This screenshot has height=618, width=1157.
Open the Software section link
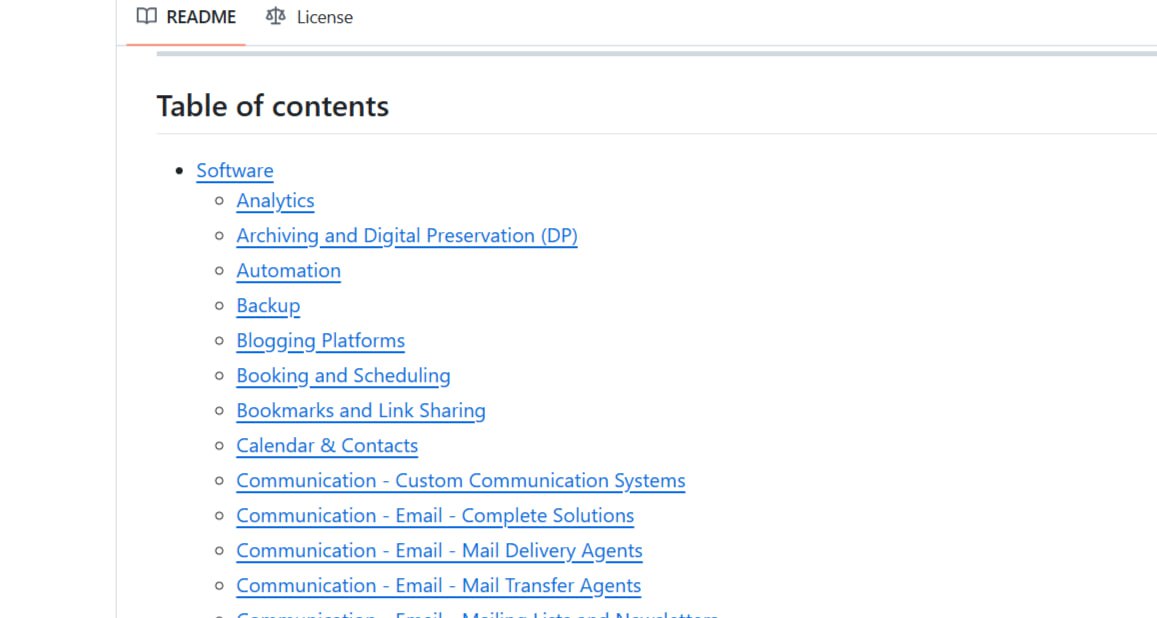[235, 171]
